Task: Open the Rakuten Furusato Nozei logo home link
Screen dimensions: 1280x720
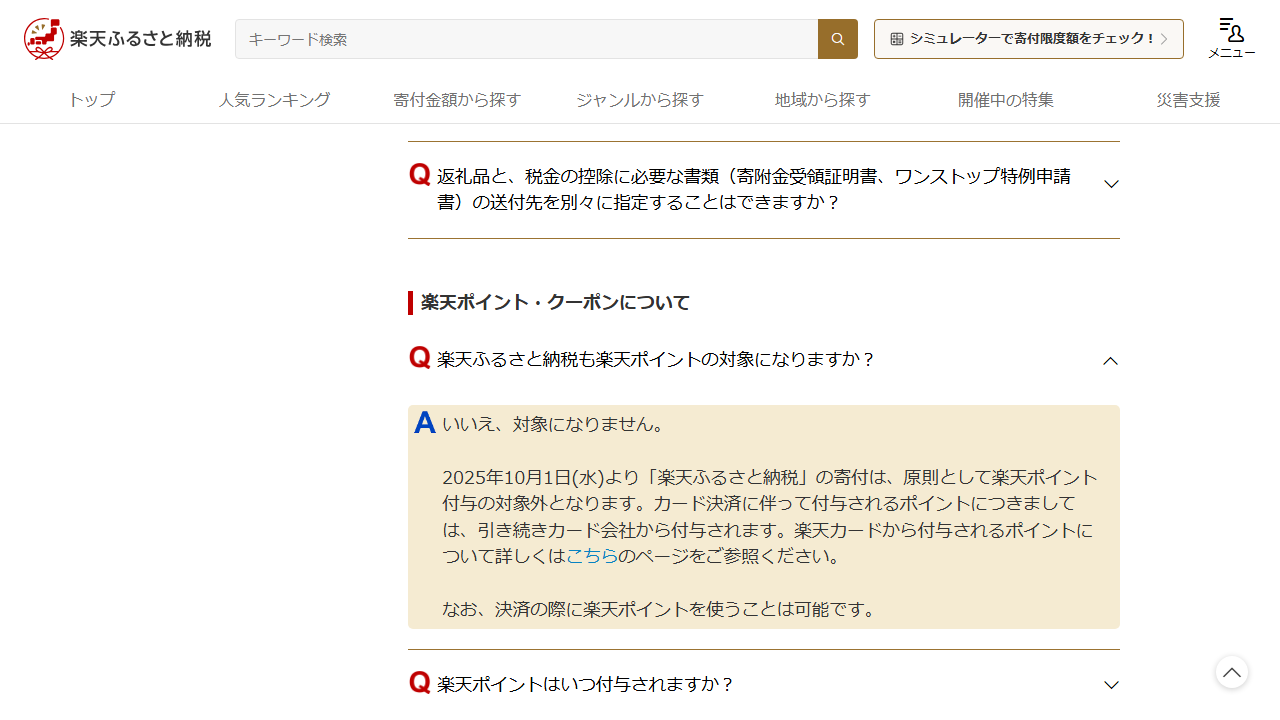Action: 118,39
